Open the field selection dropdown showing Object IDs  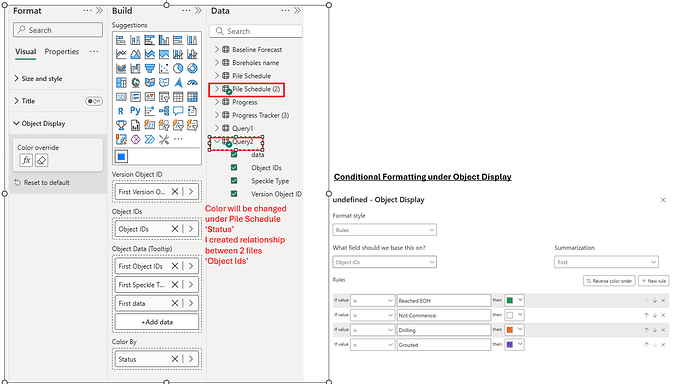tap(385, 262)
